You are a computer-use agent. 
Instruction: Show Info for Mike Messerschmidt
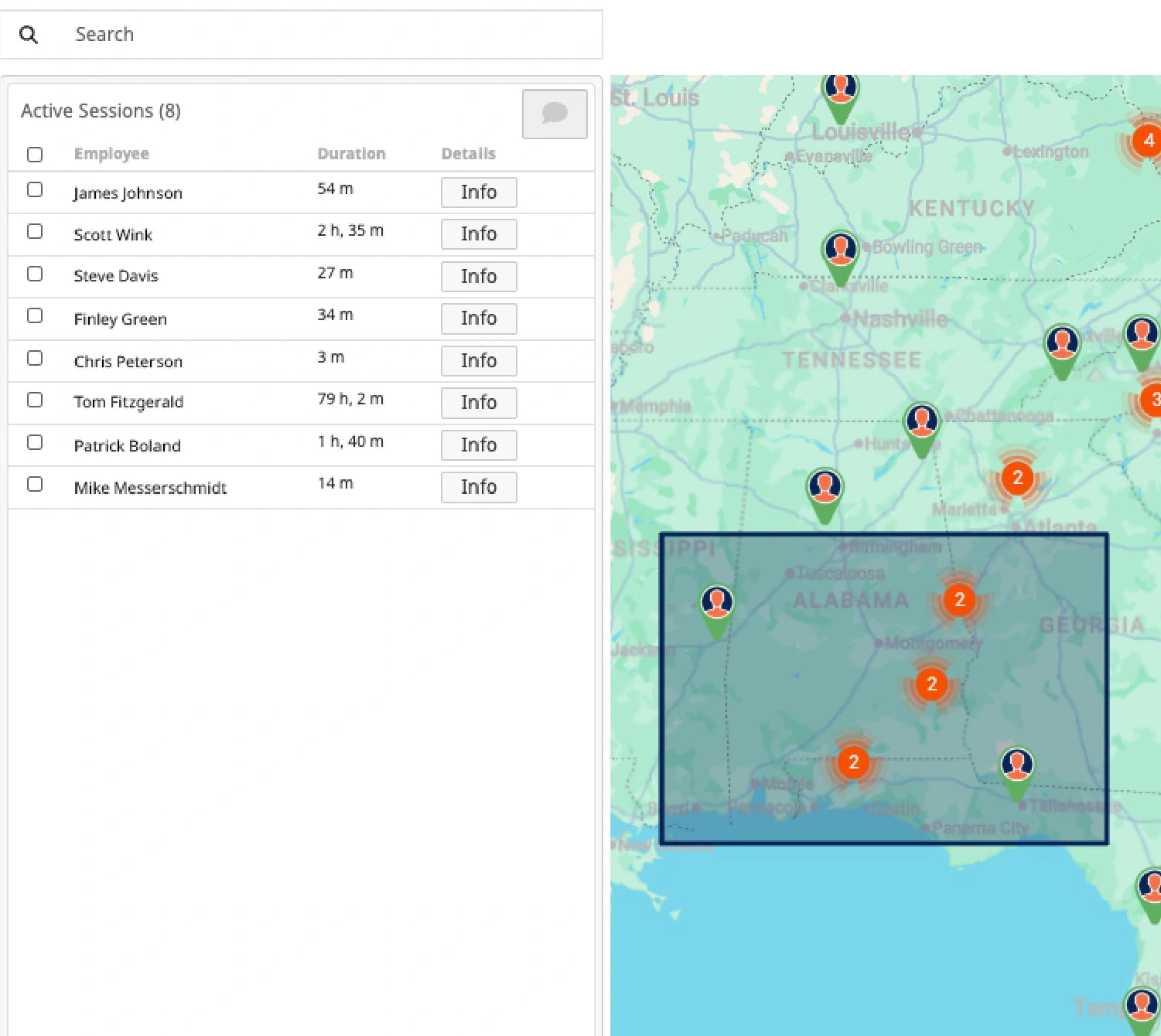pos(479,487)
